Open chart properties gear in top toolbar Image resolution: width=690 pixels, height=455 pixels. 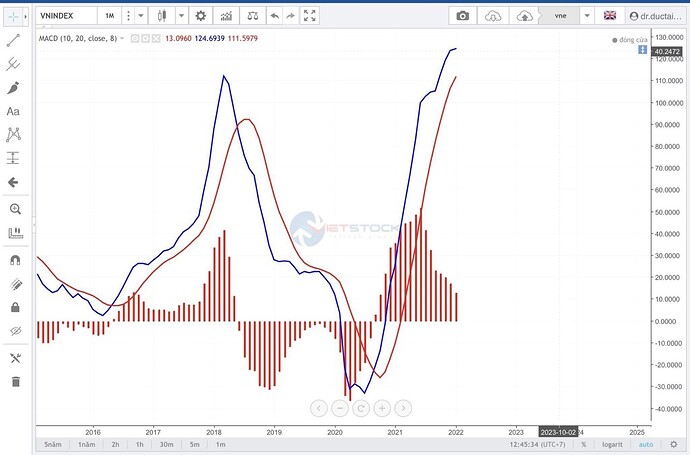[x=201, y=16]
